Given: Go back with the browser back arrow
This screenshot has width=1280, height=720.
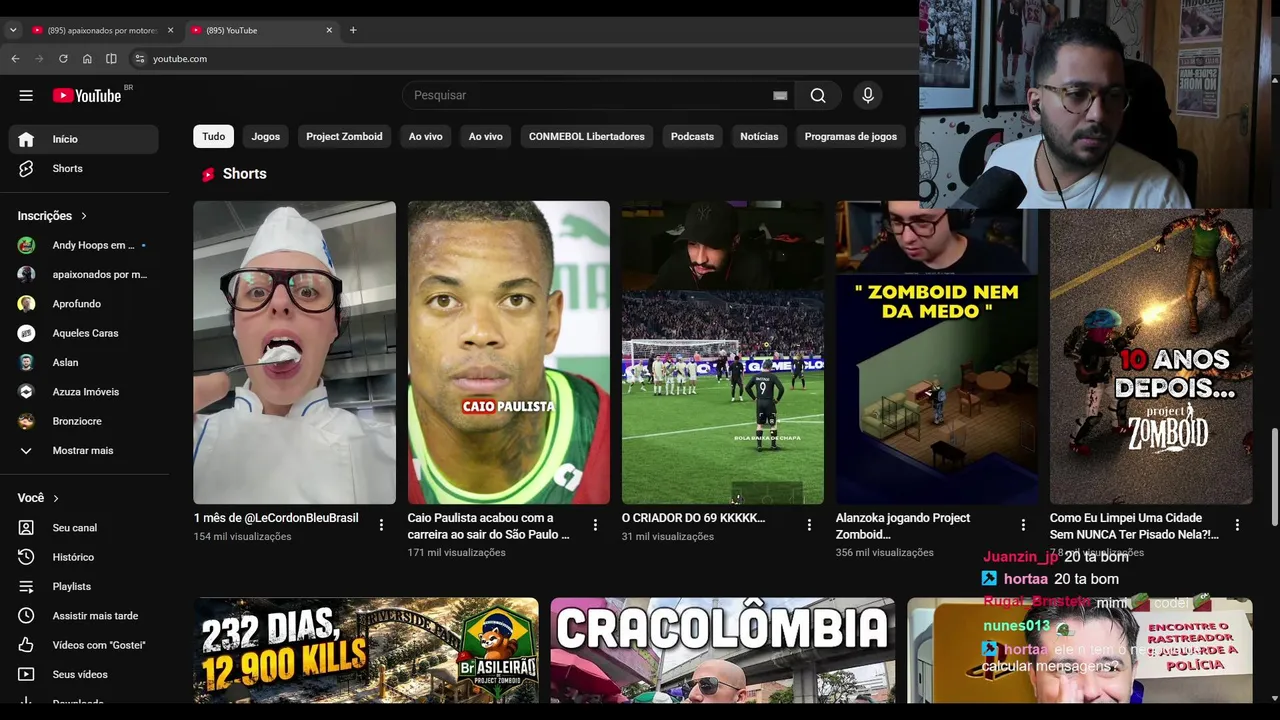Looking at the screenshot, I should pos(15,59).
